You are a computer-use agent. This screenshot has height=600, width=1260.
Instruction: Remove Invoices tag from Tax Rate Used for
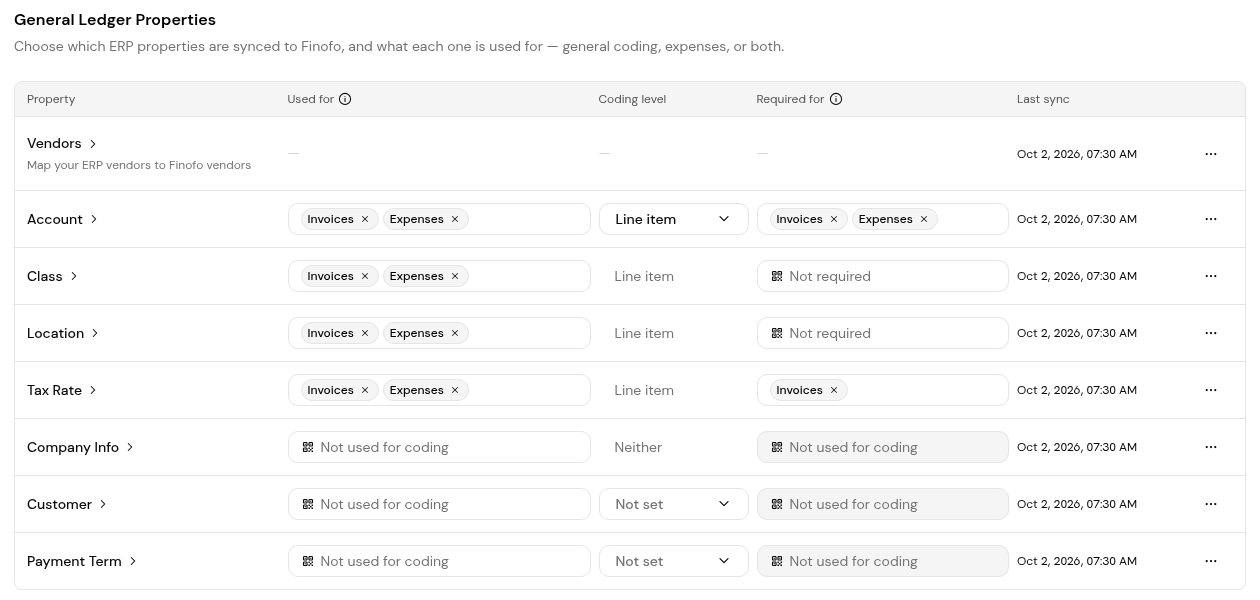[x=365, y=390]
